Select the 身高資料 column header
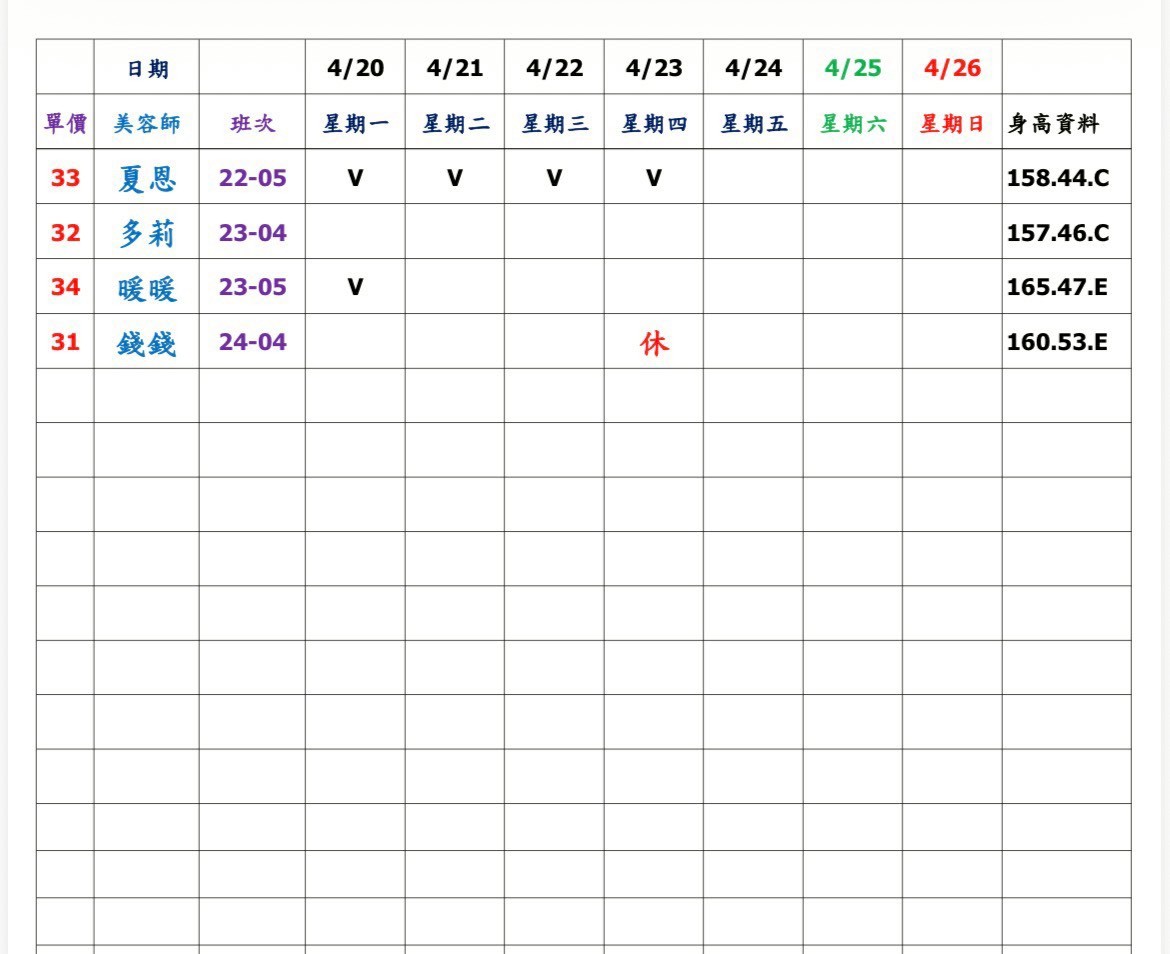The height and width of the screenshot is (954, 1170). [1053, 124]
